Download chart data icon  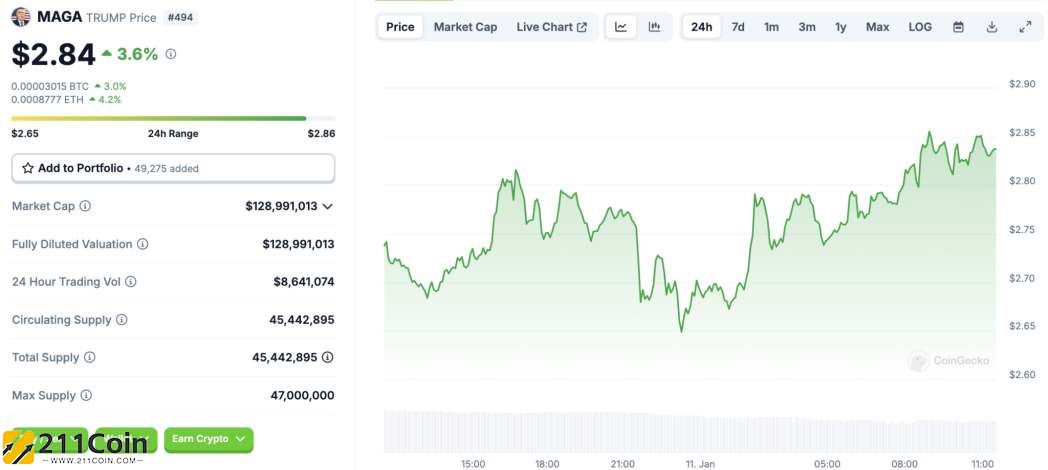click(x=992, y=27)
